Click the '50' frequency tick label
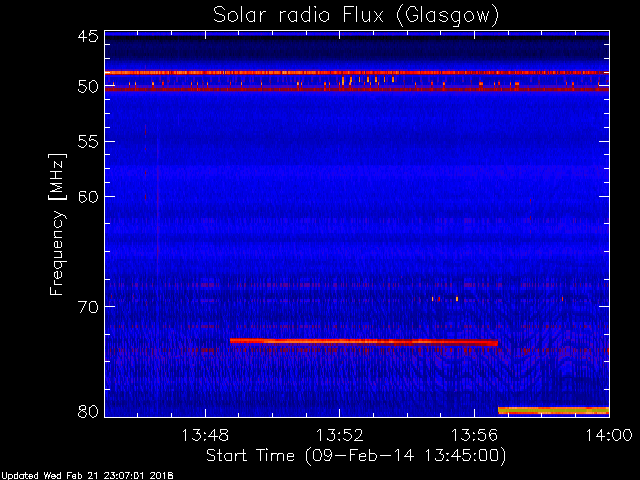This screenshot has width=640, height=480. click(x=88, y=87)
